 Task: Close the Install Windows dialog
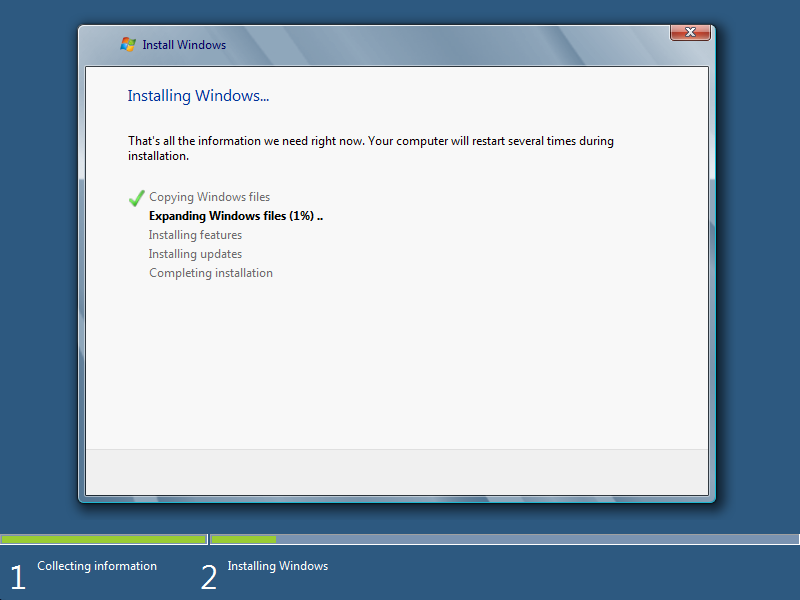point(689,31)
